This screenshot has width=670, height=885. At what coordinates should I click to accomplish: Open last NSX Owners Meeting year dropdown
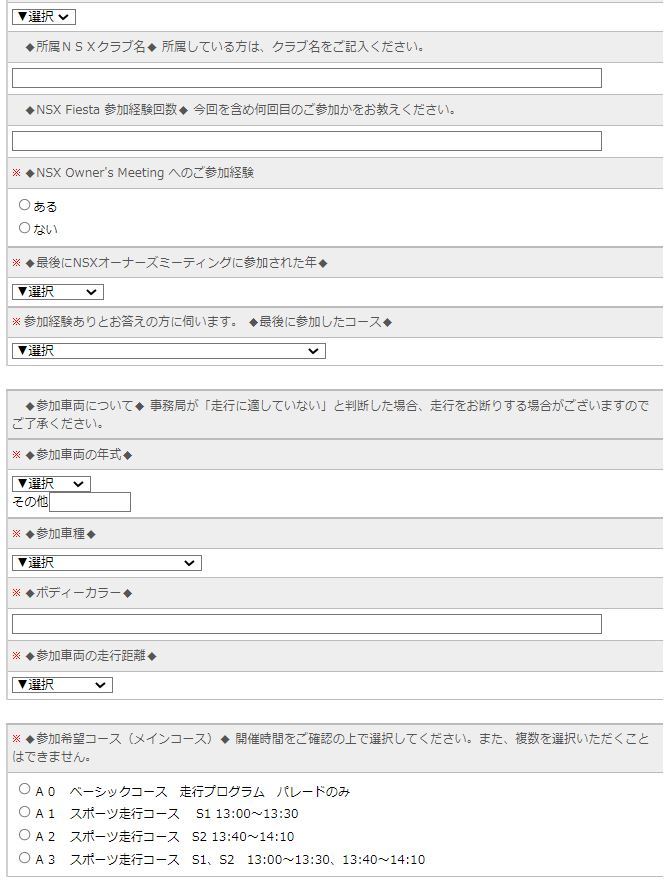pyautogui.click(x=57, y=292)
